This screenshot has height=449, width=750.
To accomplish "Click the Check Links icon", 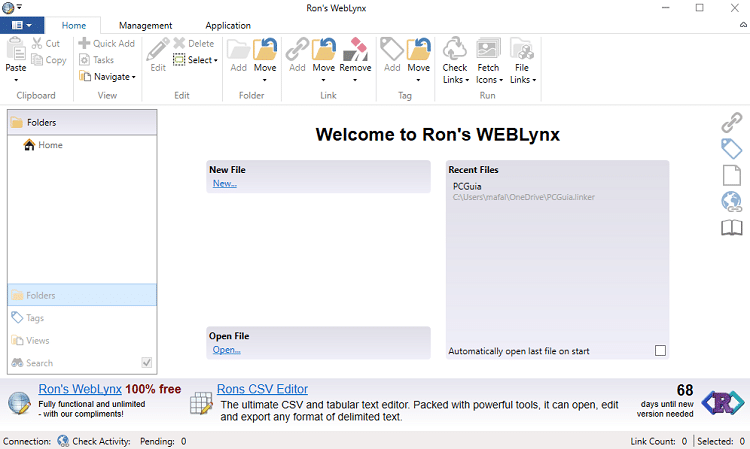I will (x=454, y=49).
